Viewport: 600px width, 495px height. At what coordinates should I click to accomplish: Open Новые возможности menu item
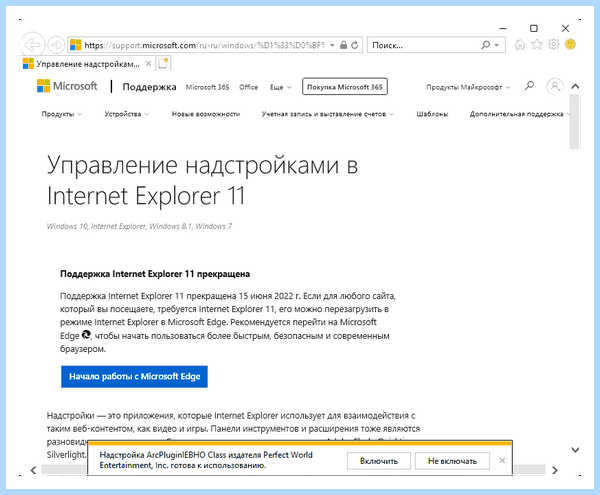(x=206, y=114)
